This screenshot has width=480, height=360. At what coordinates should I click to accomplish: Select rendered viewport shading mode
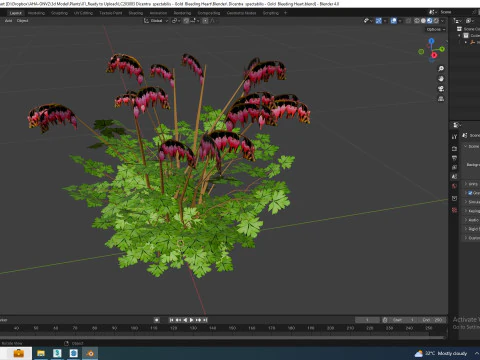436,21
